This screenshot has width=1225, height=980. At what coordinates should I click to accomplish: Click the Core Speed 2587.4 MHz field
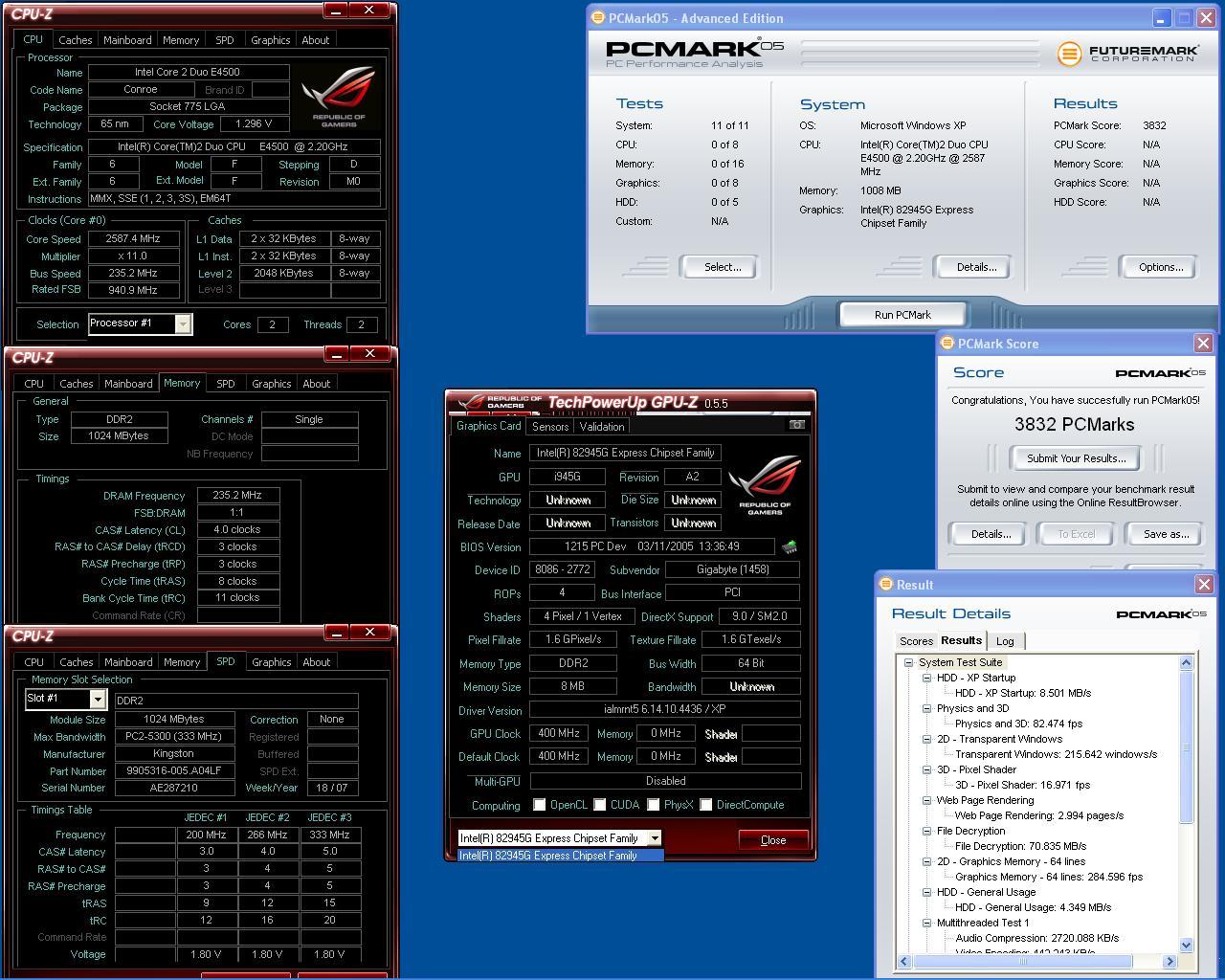coord(134,239)
